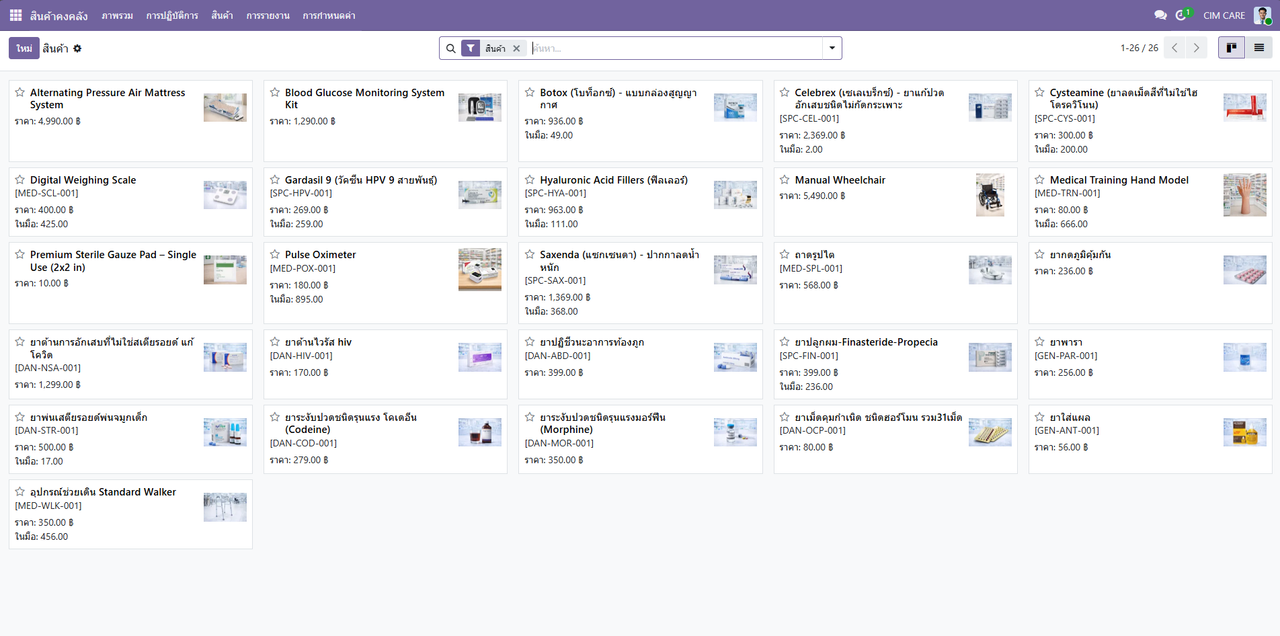Click the [DAN-ABD-001] code

[557, 356]
